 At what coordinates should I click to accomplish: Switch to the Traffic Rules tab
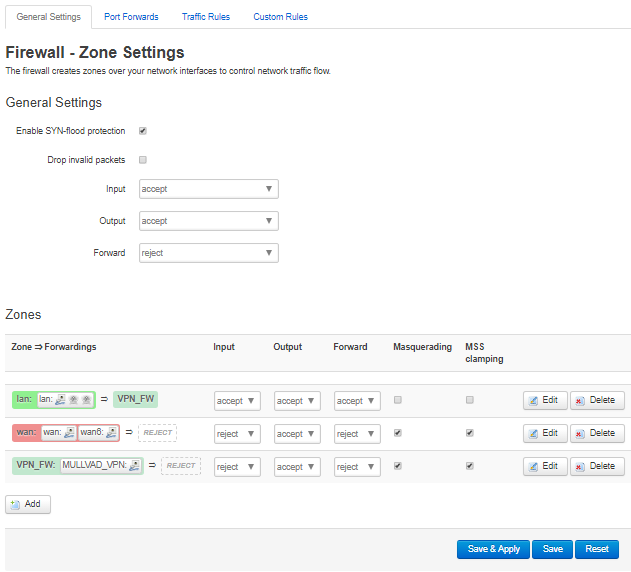(206, 17)
